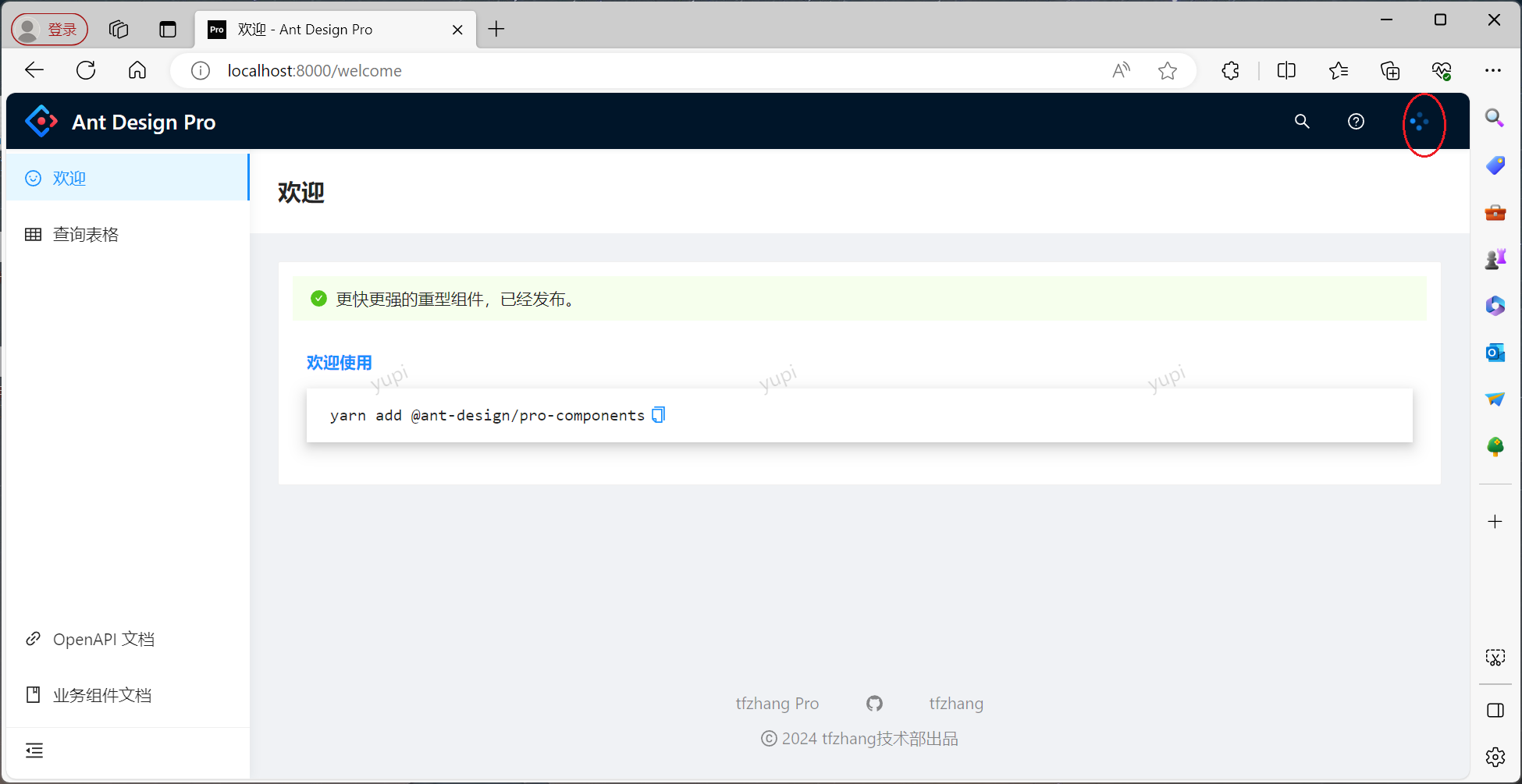Image resolution: width=1522 pixels, height=784 pixels.
Task: Open the OpenAPI 文档 link
Action: (x=104, y=638)
